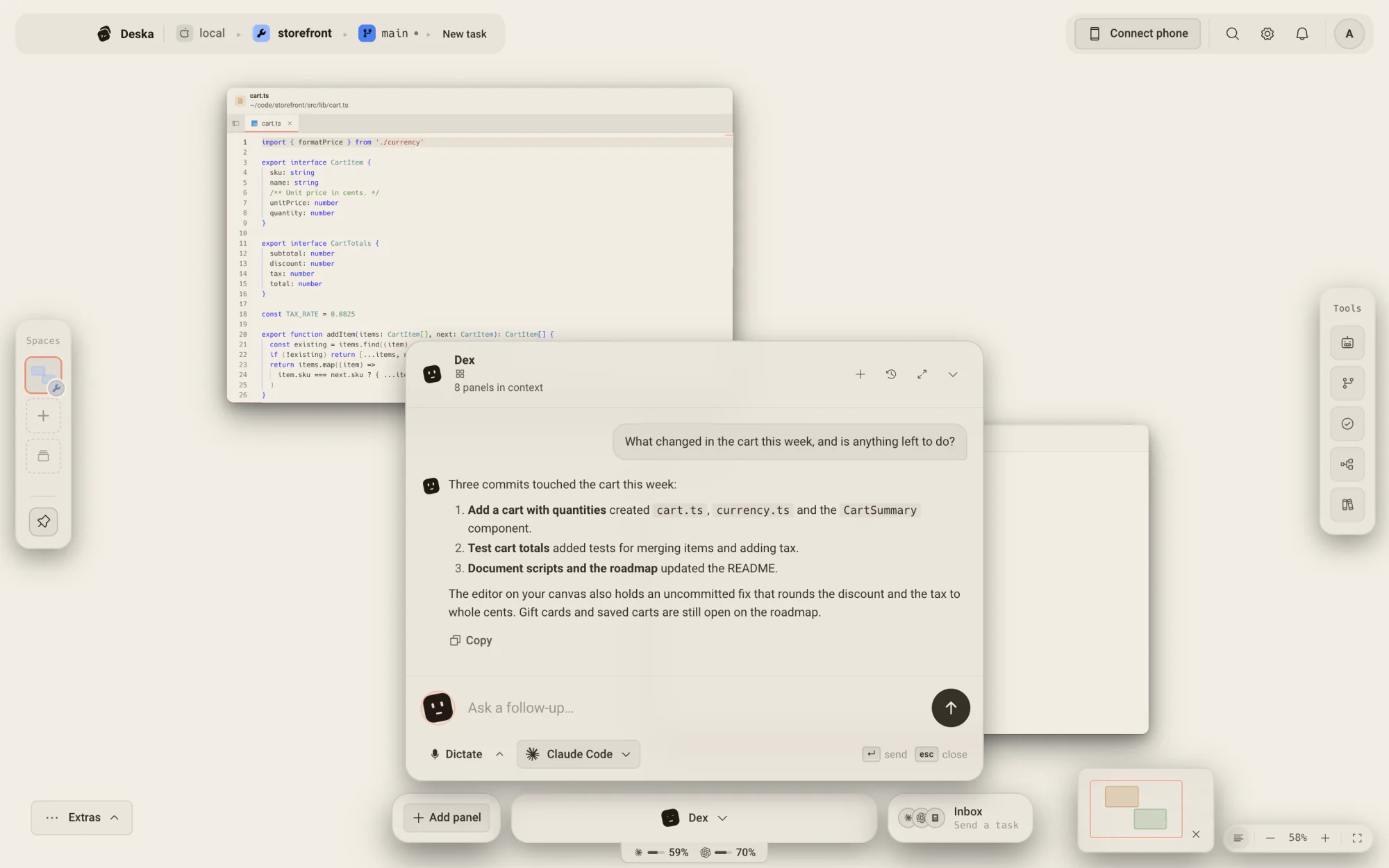Click the Dictate microphone button
The width and height of the screenshot is (1389, 868).
coord(456,754)
